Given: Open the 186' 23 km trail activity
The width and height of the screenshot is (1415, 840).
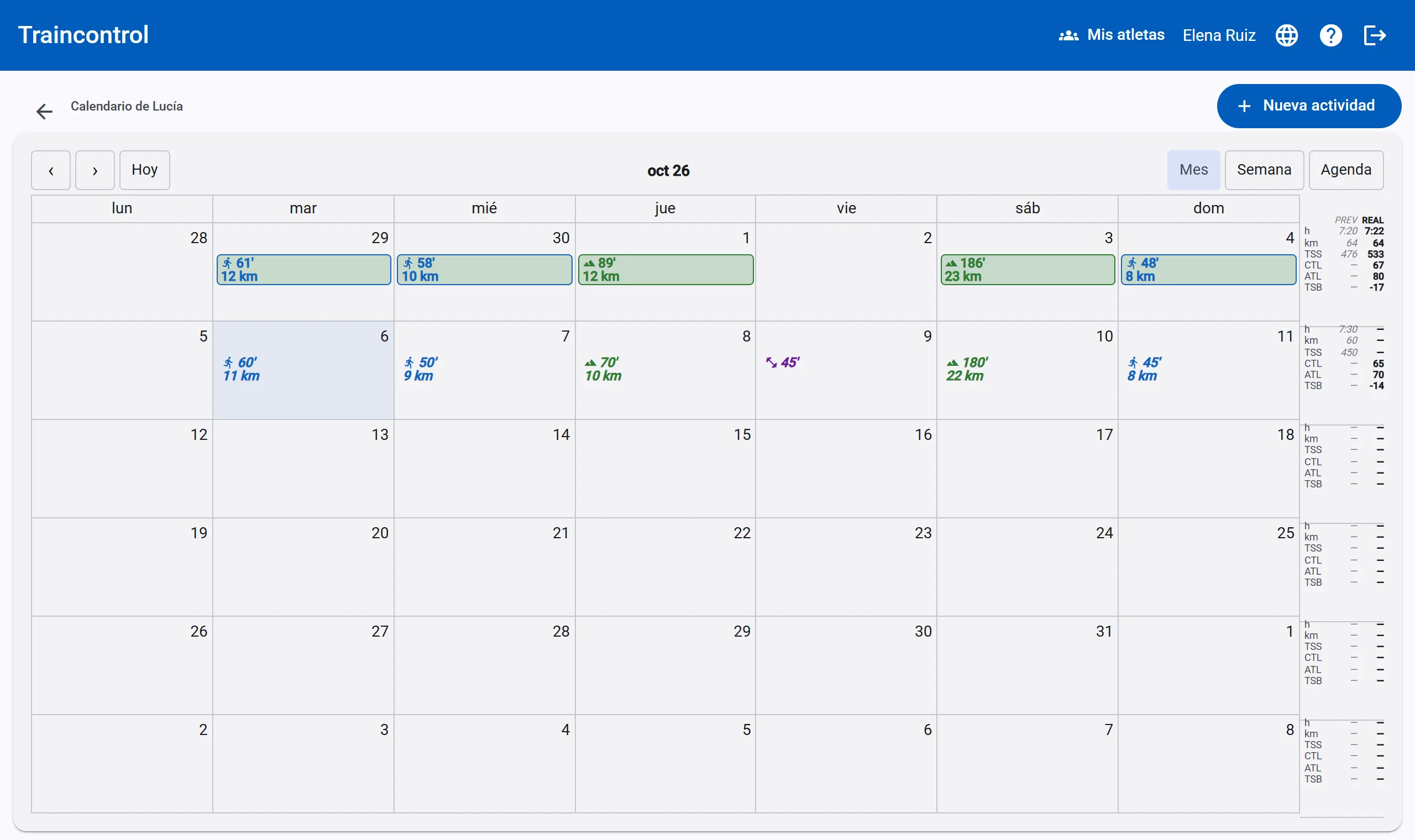Looking at the screenshot, I should [x=1028, y=270].
